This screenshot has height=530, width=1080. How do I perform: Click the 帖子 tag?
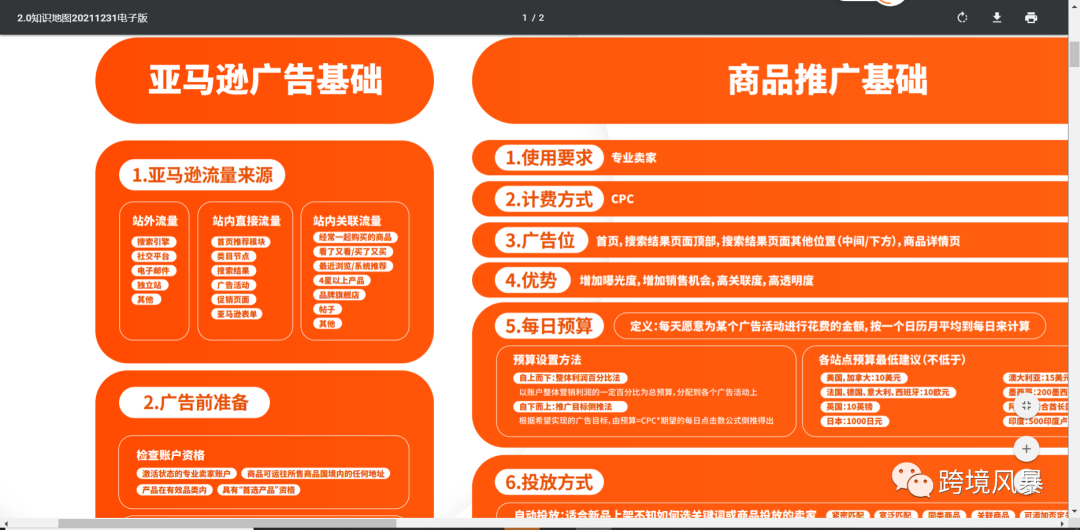[x=327, y=309]
